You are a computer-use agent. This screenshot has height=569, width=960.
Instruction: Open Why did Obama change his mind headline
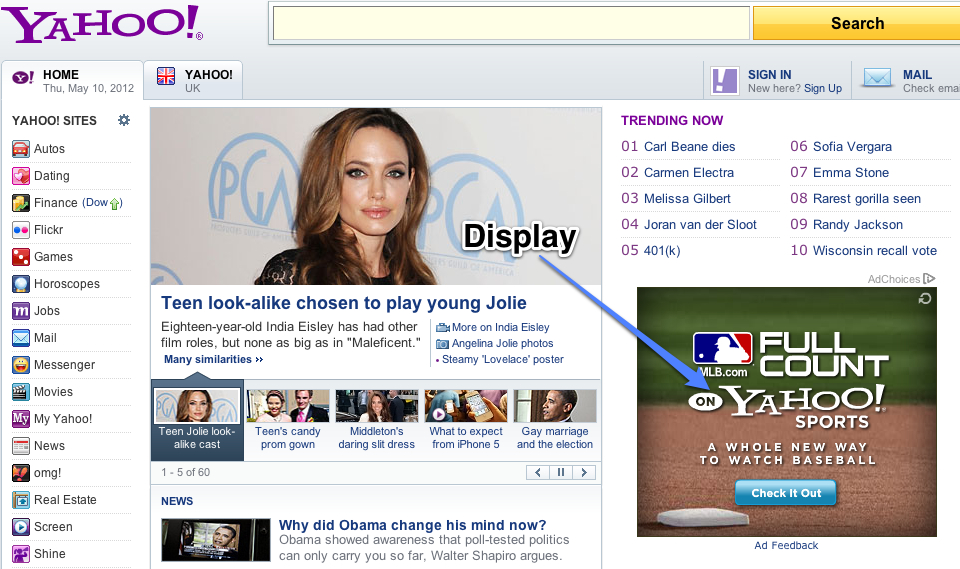(413, 525)
